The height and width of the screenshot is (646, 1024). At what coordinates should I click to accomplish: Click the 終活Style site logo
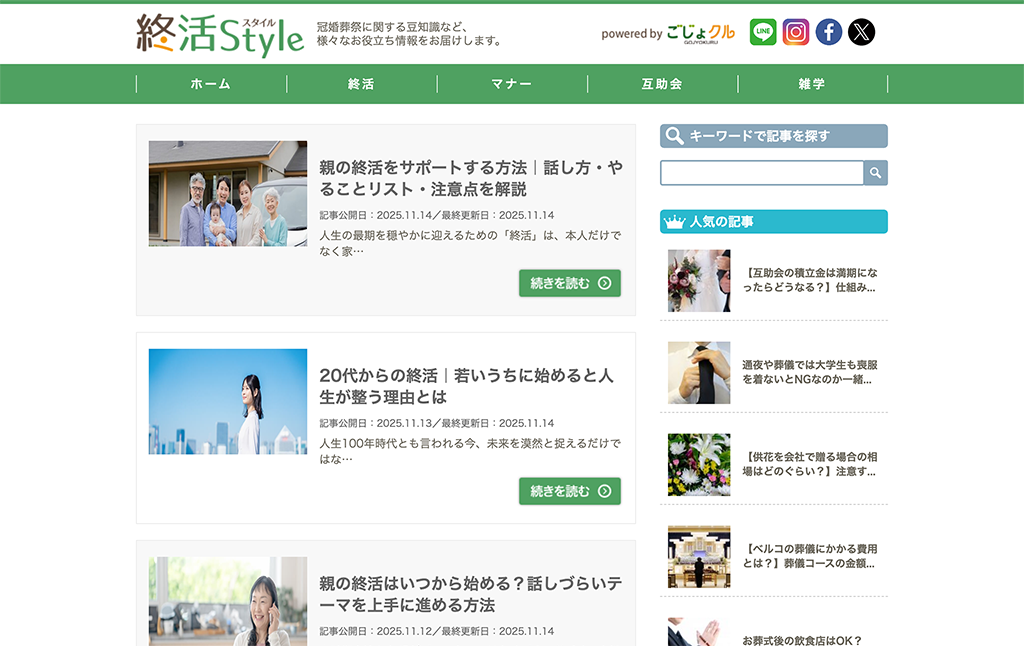pyautogui.click(x=220, y=34)
